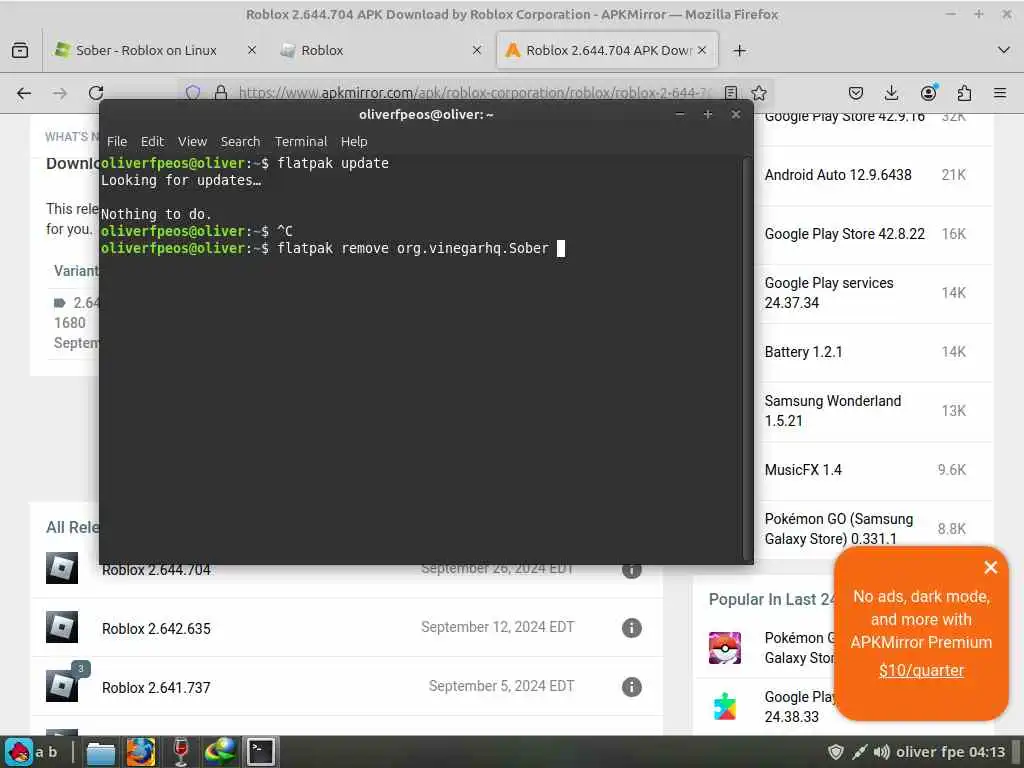Click the taskbar clock showing 04:13

click(x=987, y=752)
